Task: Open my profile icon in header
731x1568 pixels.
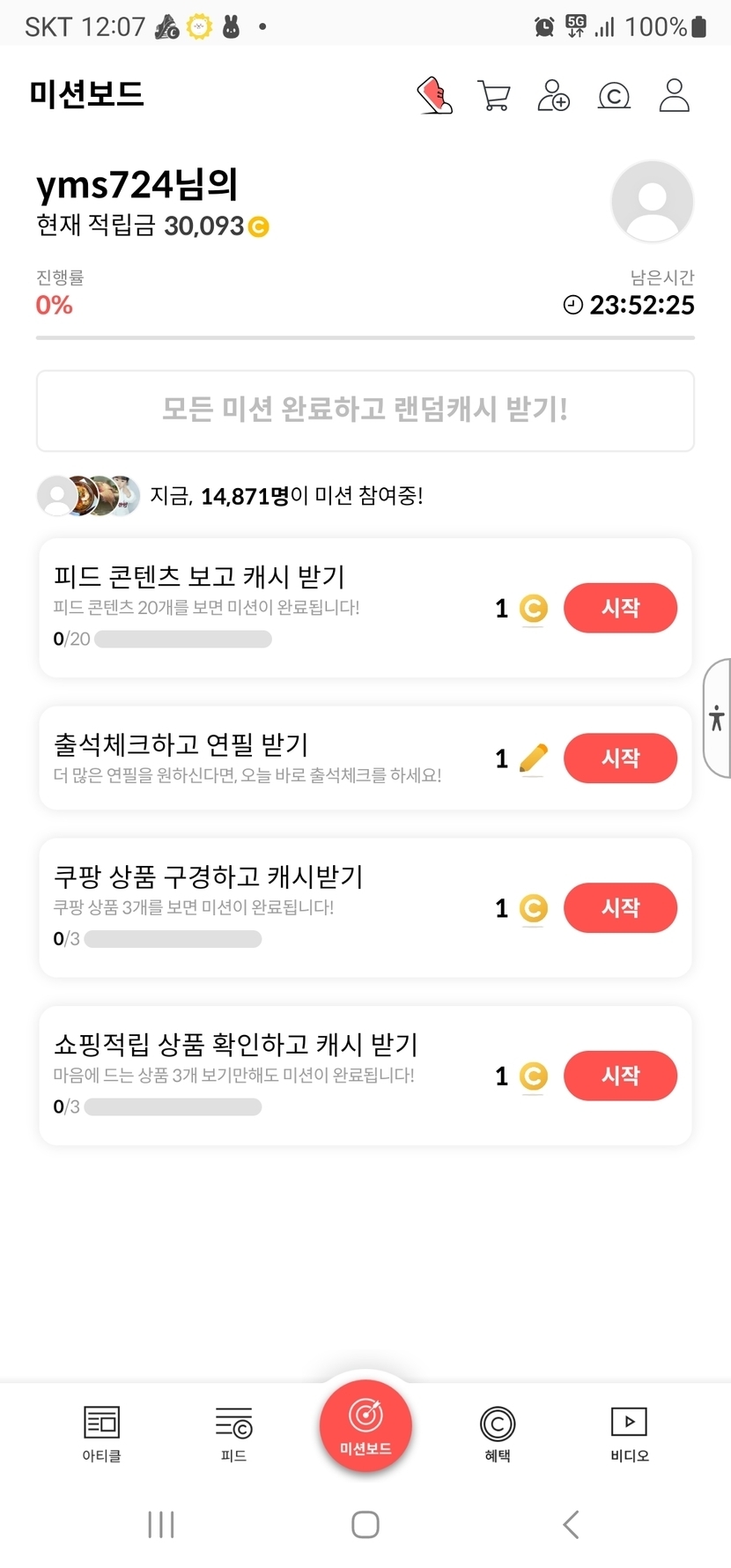Action: (x=675, y=95)
